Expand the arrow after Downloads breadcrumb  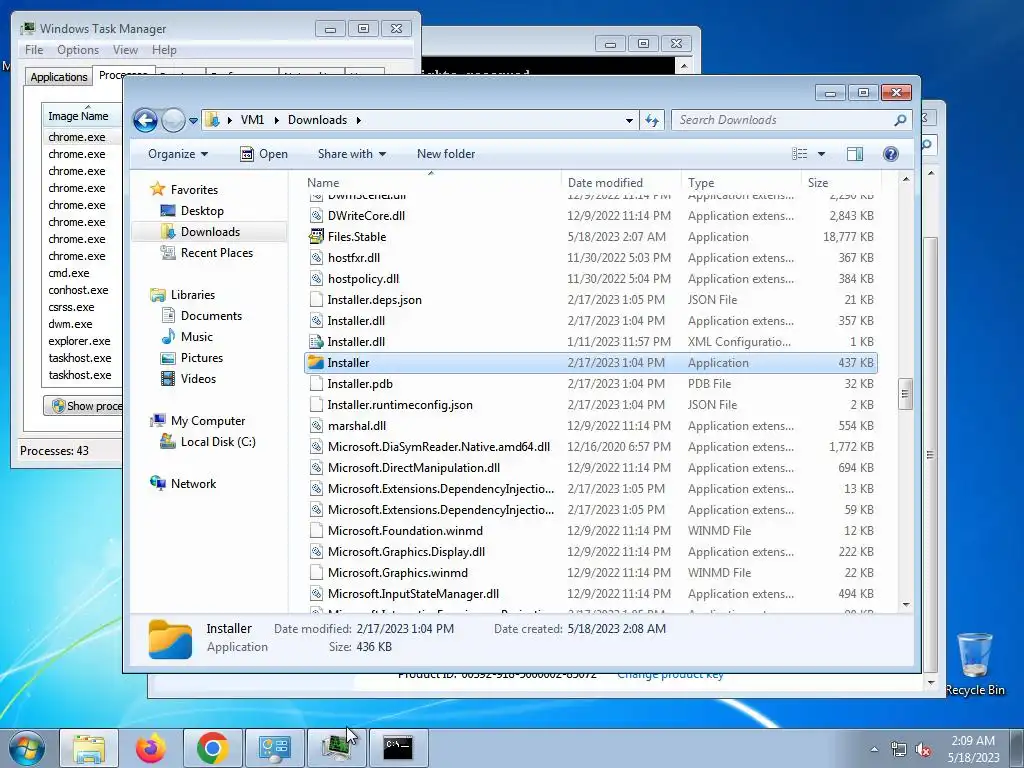point(359,120)
